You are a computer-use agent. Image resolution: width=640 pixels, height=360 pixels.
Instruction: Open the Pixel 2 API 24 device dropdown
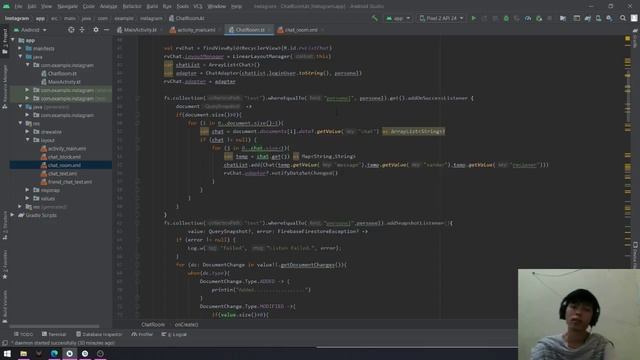pos(441,18)
